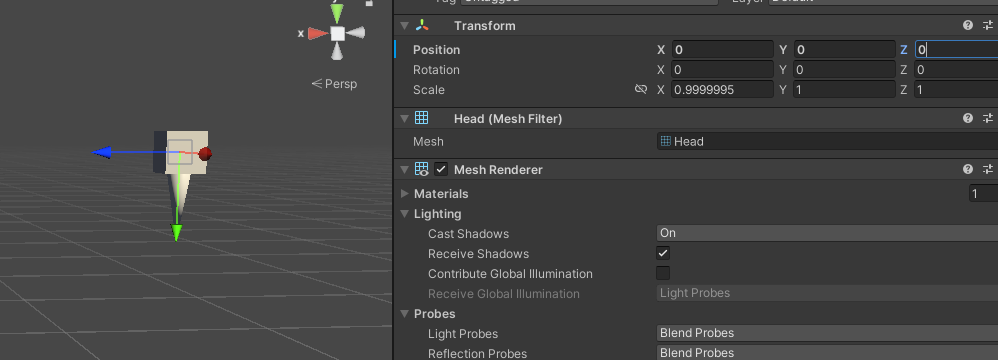Viewport: 998px width, 360px height.
Task: Open Head Mesh Filter help icon
Action: (x=967, y=118)
